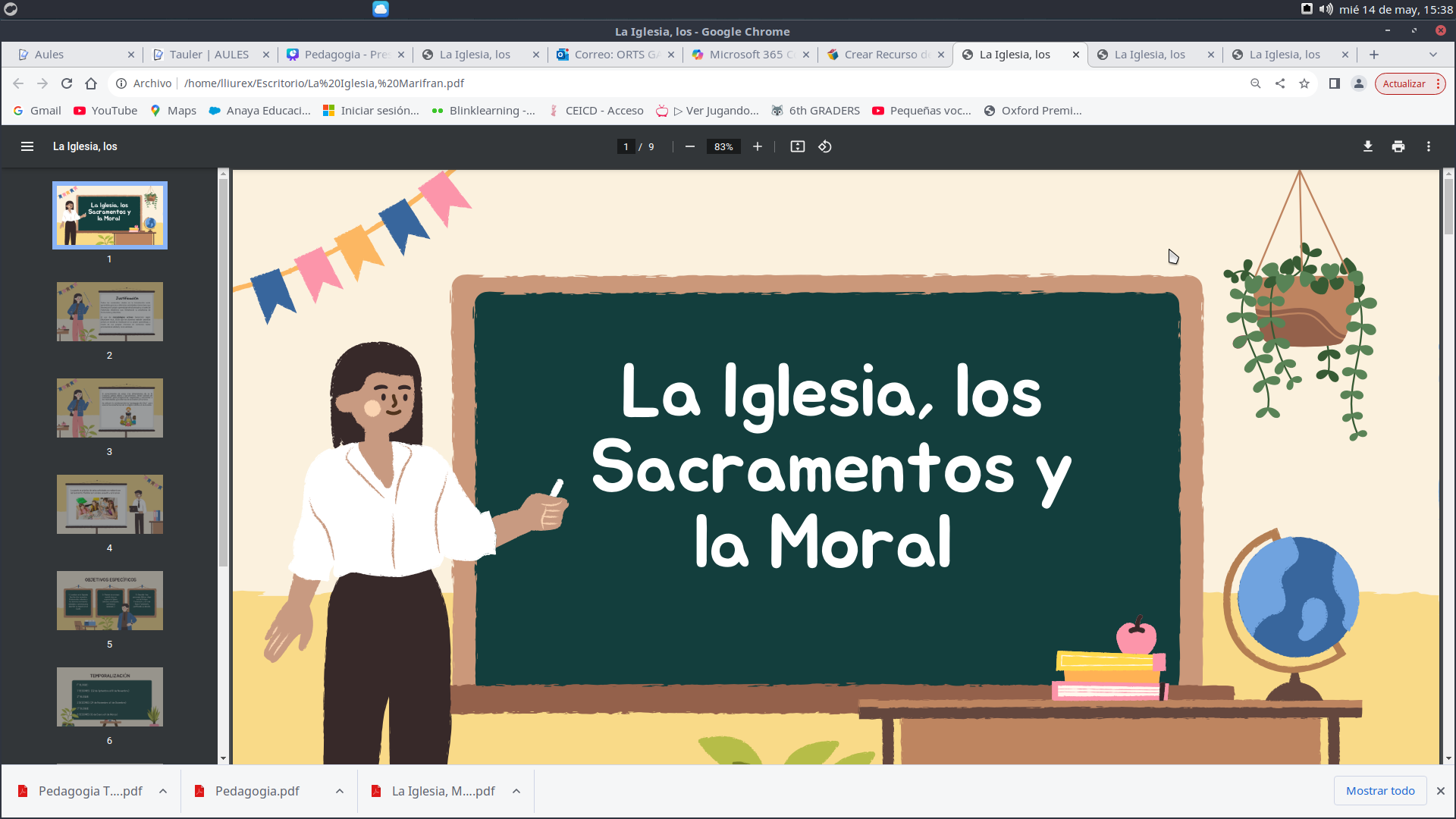Open the Maps bookmark
Screen dimensions: 1456x819
(x=174, y=111)
